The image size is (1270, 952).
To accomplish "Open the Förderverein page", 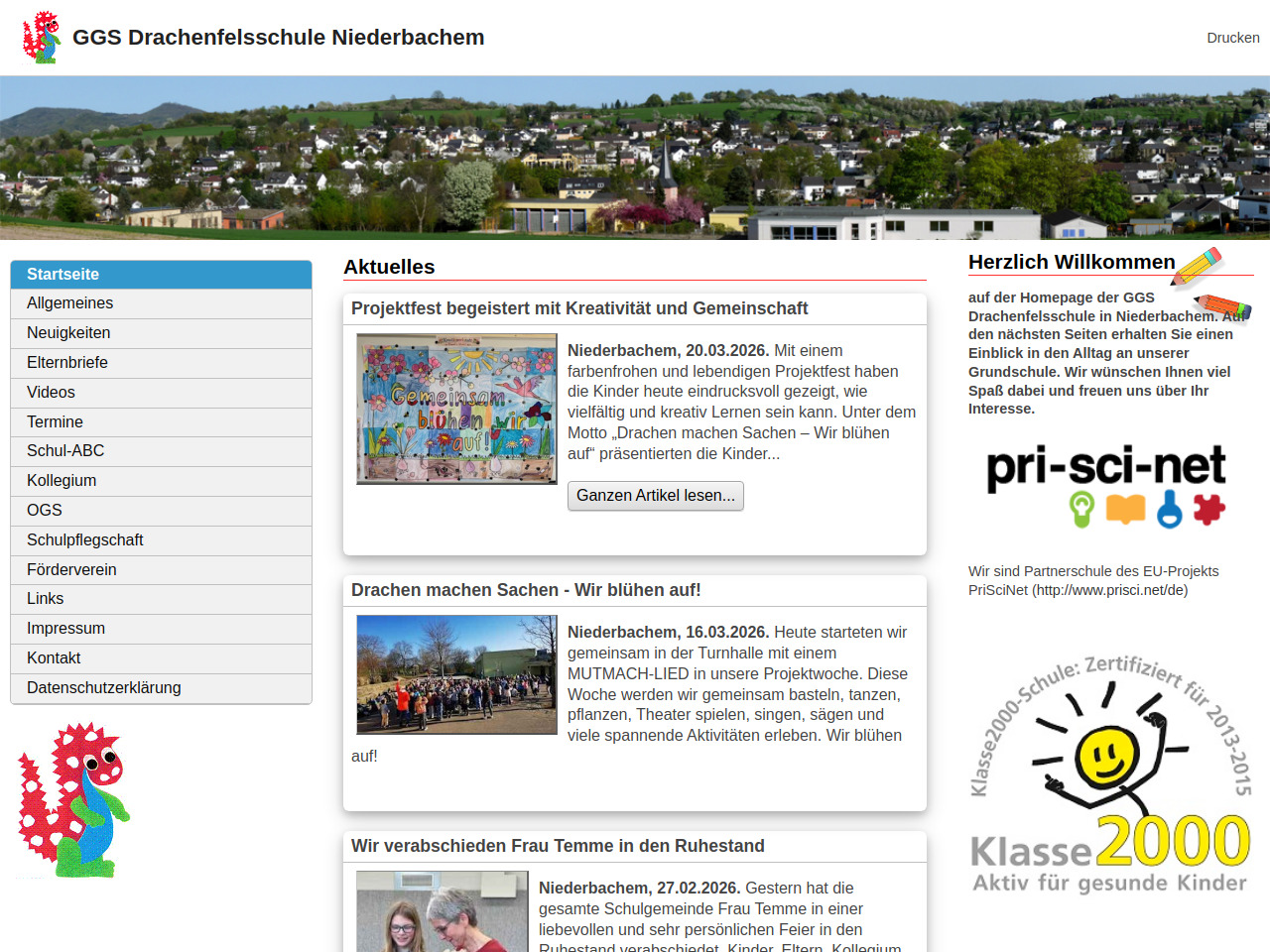I will click(71, 570).
